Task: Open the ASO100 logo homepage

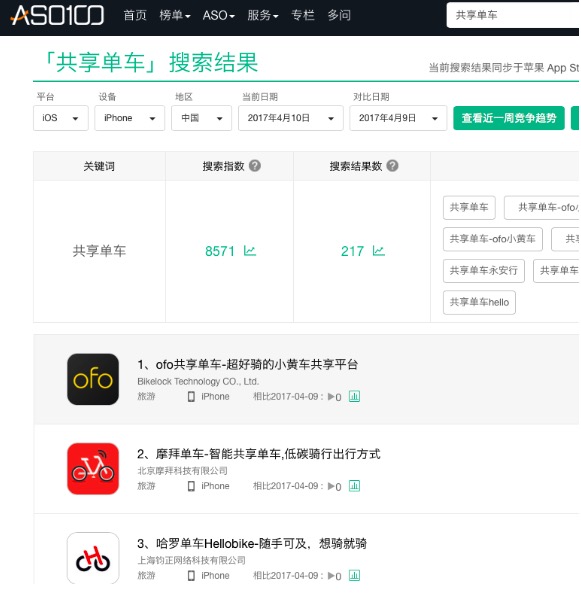Action: point(58,16)
